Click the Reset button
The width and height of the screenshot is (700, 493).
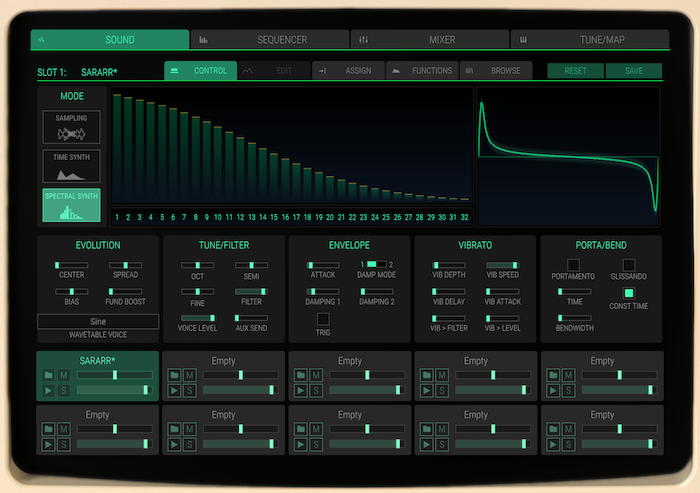(x=575, y=71)
